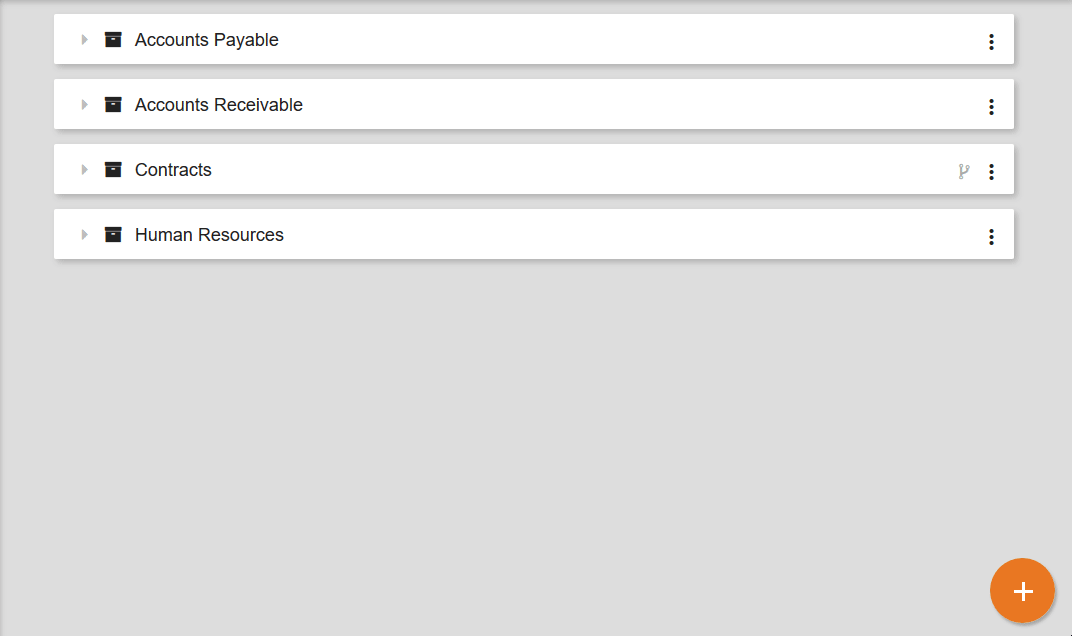Click the archive box icon beside Human Resources
This screenshot has width=1072, height=636.
(x=113, y=235)
